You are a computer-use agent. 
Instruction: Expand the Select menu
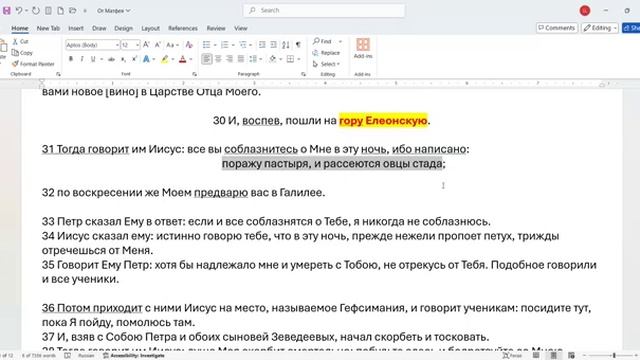click(326, 64)
